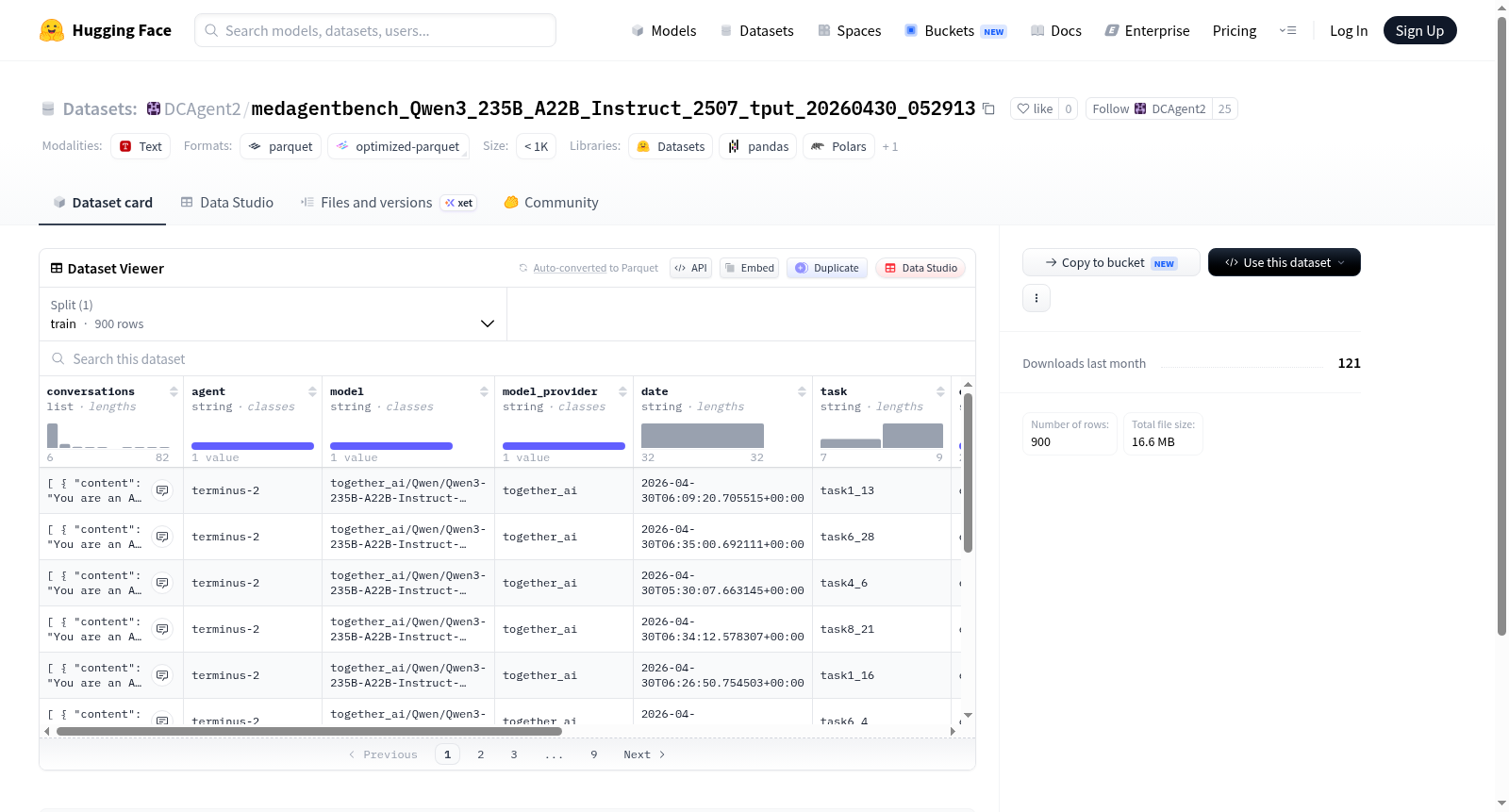The width and height of the screenshot is (1509, 812).
Task: Click the Duplicate button
Action: (x=827, y=268)
